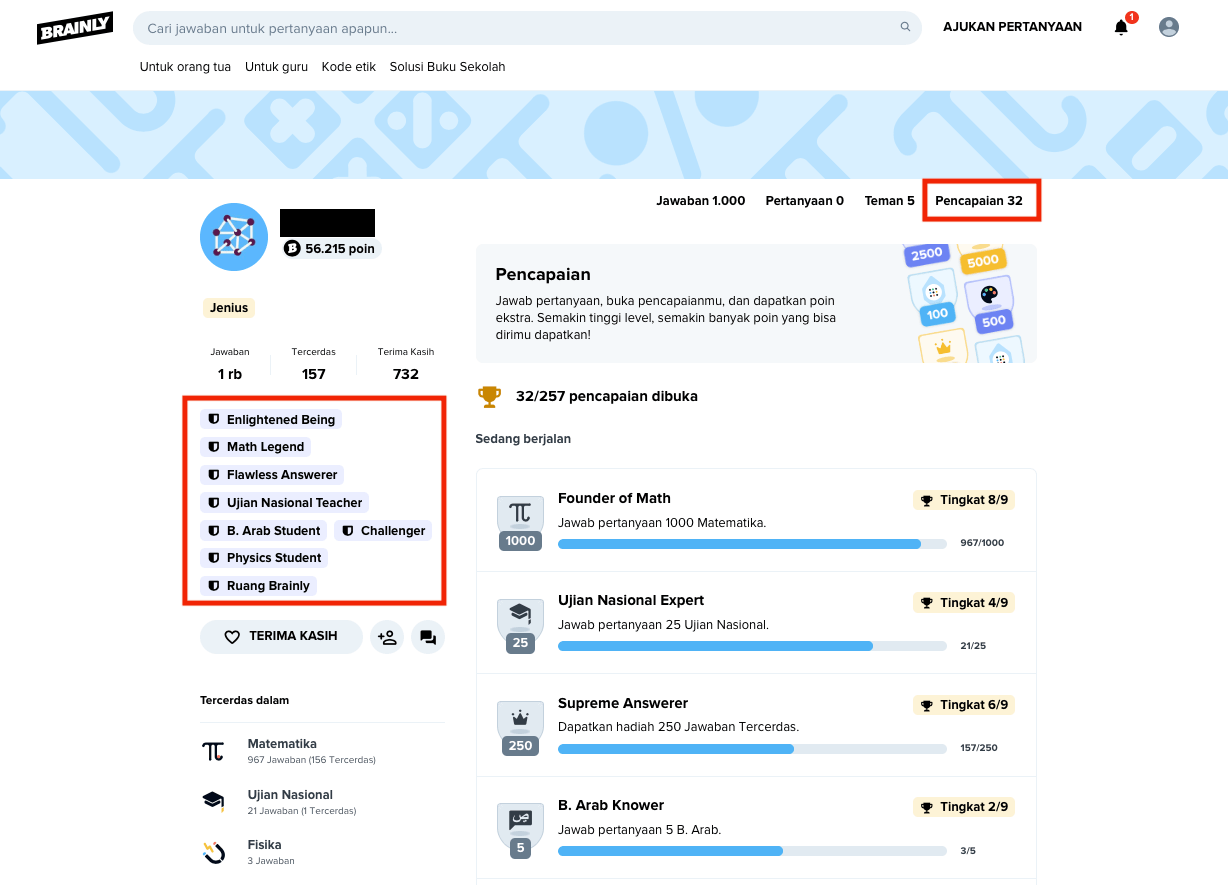Click the Flawless Answerer badge
Screen dimensions: 1228x885
pos(272,475)
